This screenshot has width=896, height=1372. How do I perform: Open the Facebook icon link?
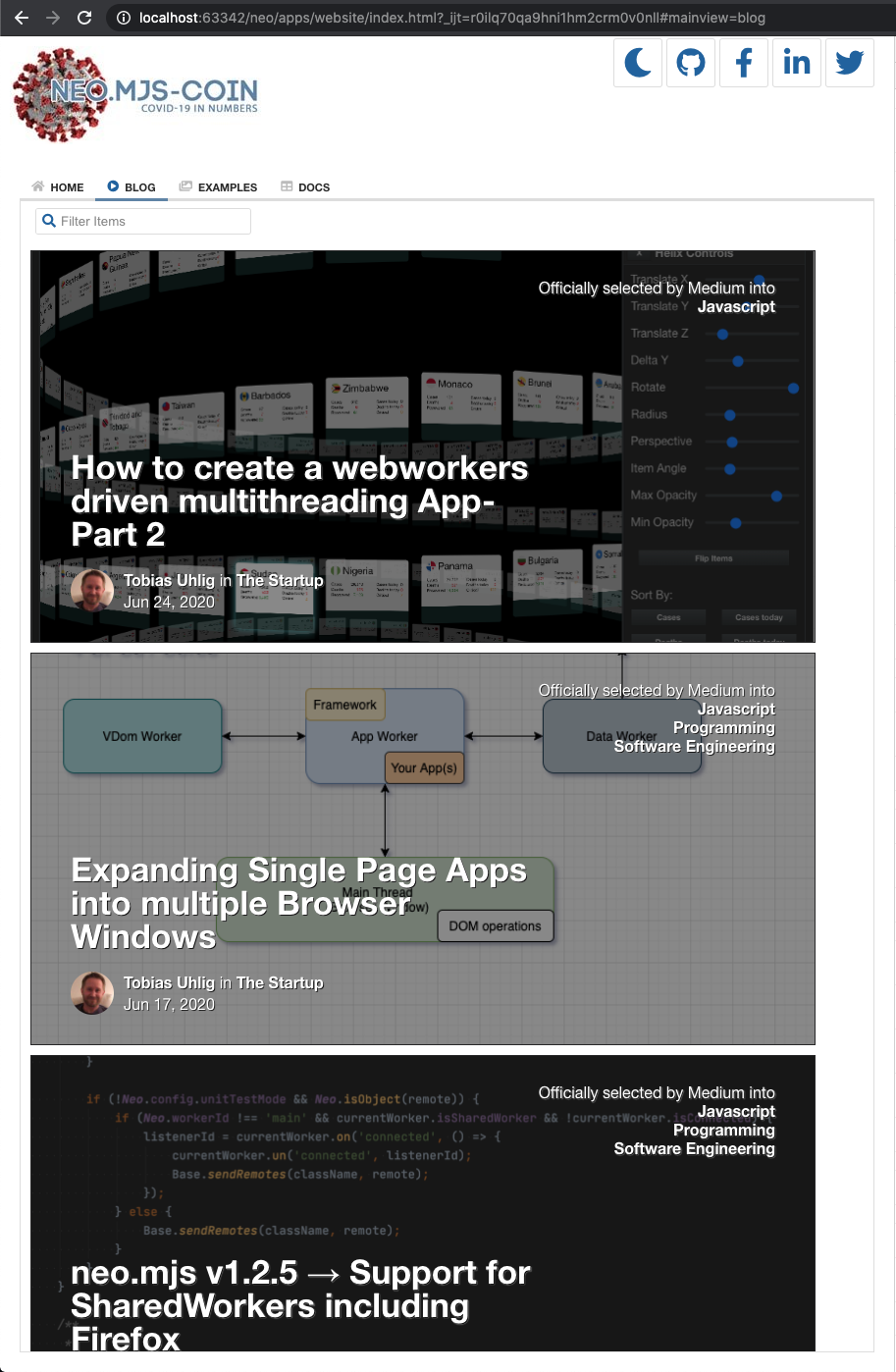744,63
